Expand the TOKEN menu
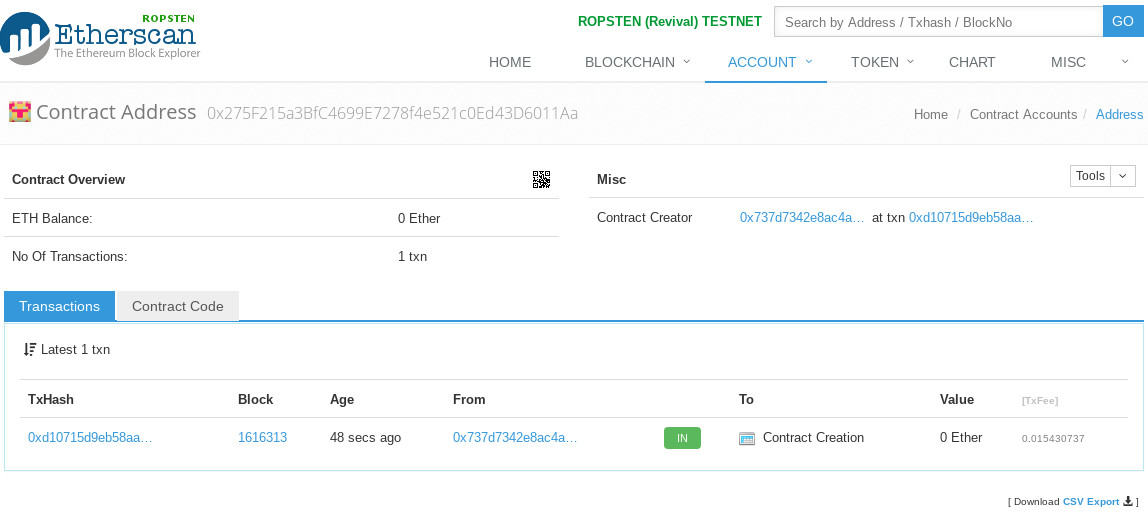1148x514 pixels. (x=882, y=62)
